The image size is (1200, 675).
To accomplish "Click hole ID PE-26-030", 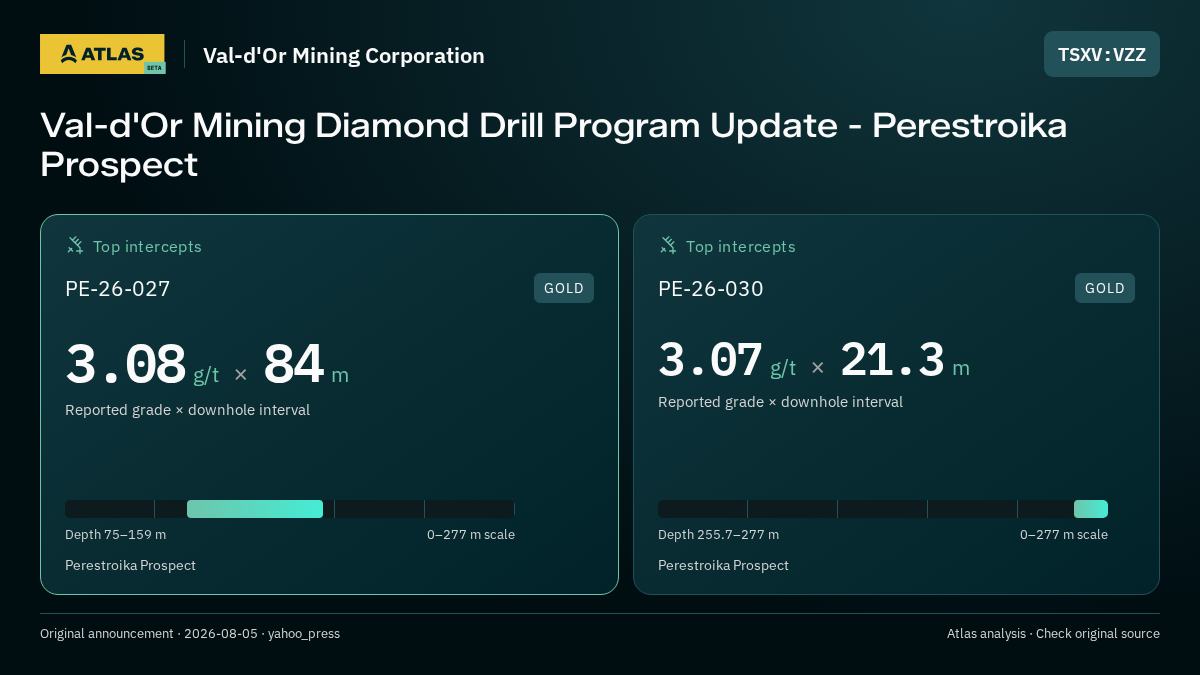I will click(711, 289).
